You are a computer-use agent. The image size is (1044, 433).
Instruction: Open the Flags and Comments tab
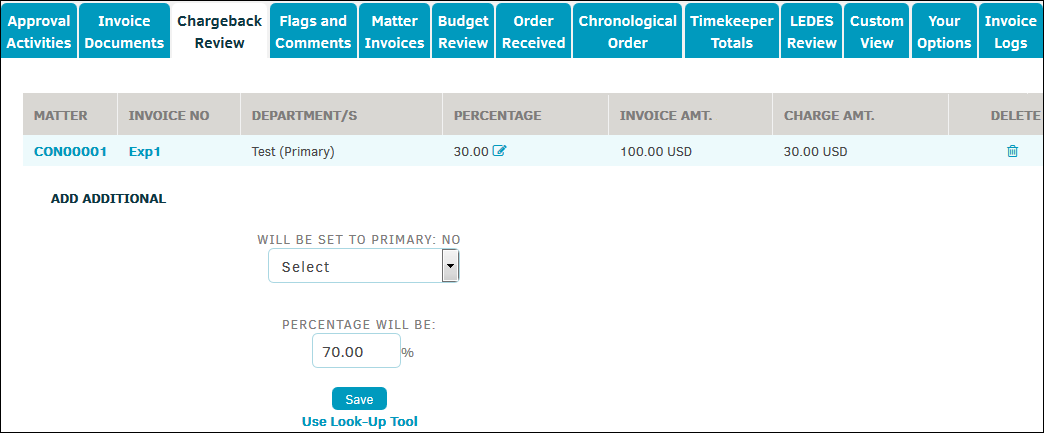point(313,31)
